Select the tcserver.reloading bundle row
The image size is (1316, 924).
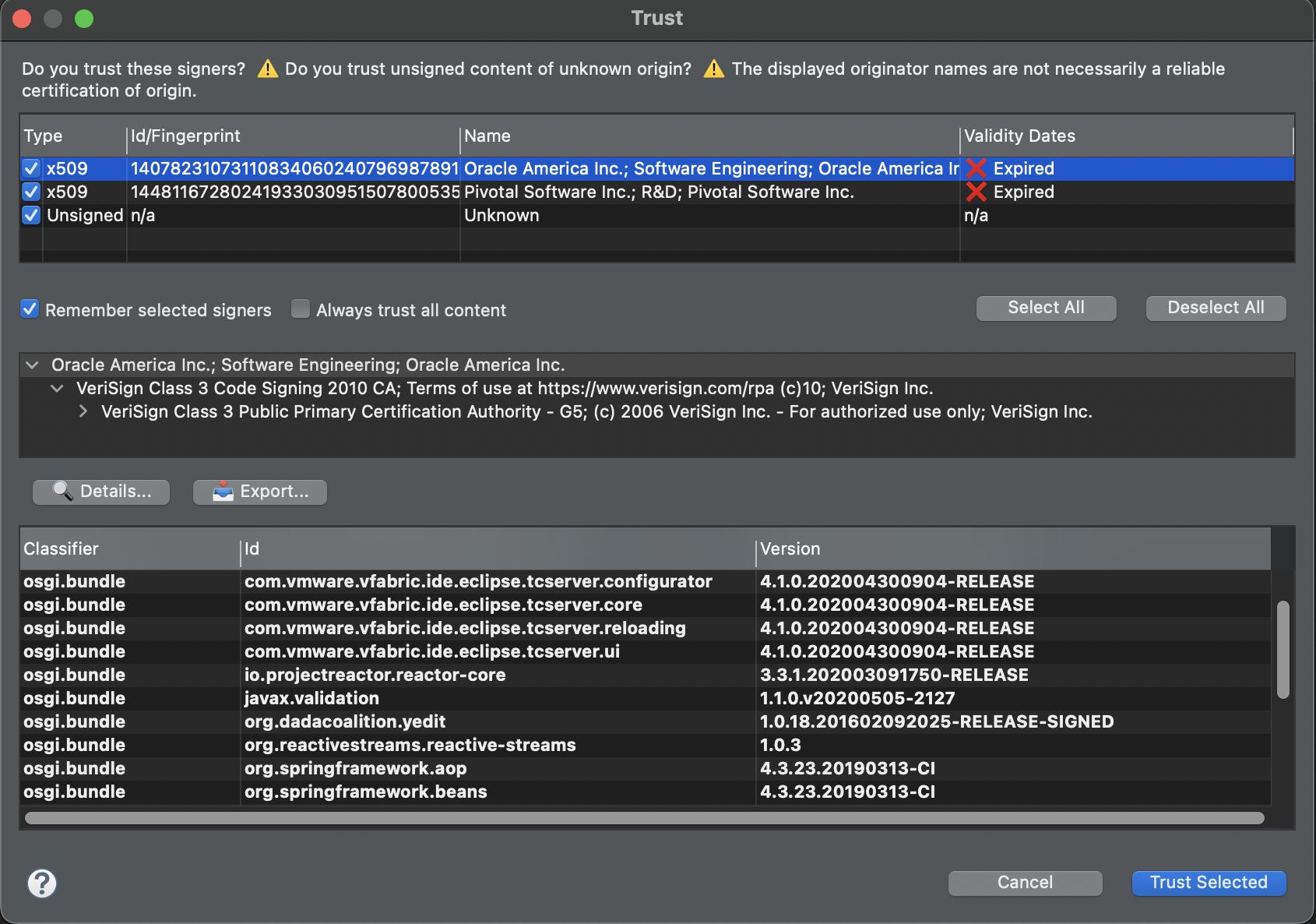(645, 628)
